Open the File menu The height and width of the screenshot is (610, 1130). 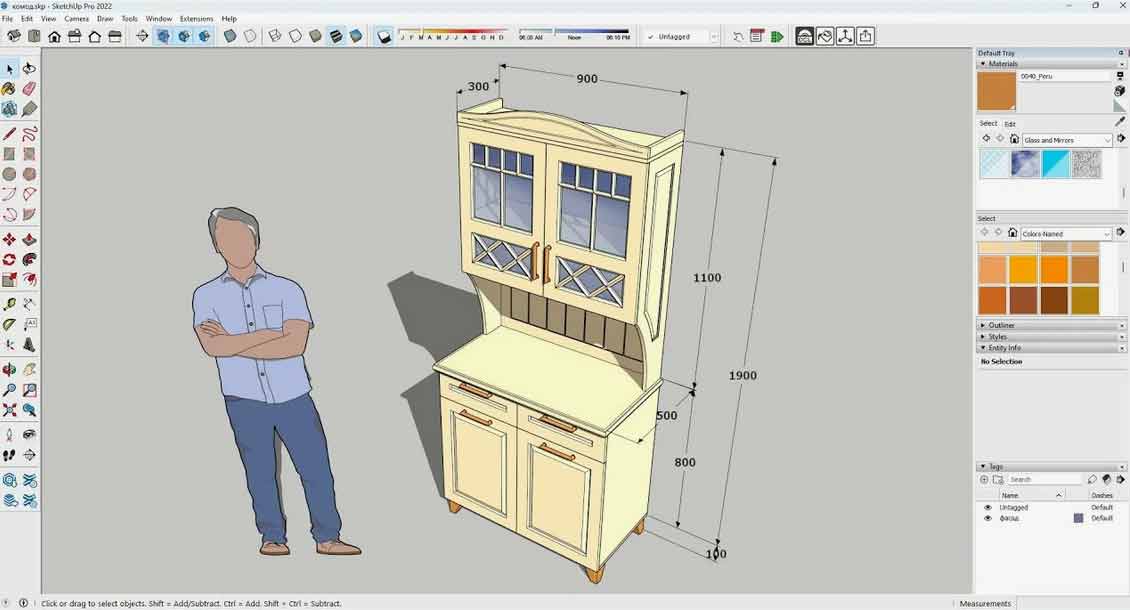tap(7, 19)
